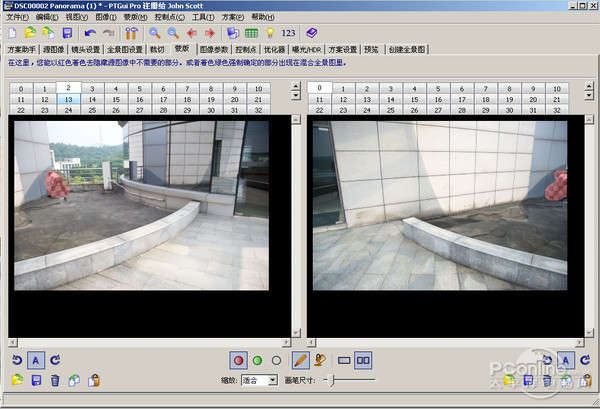Switch to single image pane view
The image size is (600, 409).
click(345, 360)
